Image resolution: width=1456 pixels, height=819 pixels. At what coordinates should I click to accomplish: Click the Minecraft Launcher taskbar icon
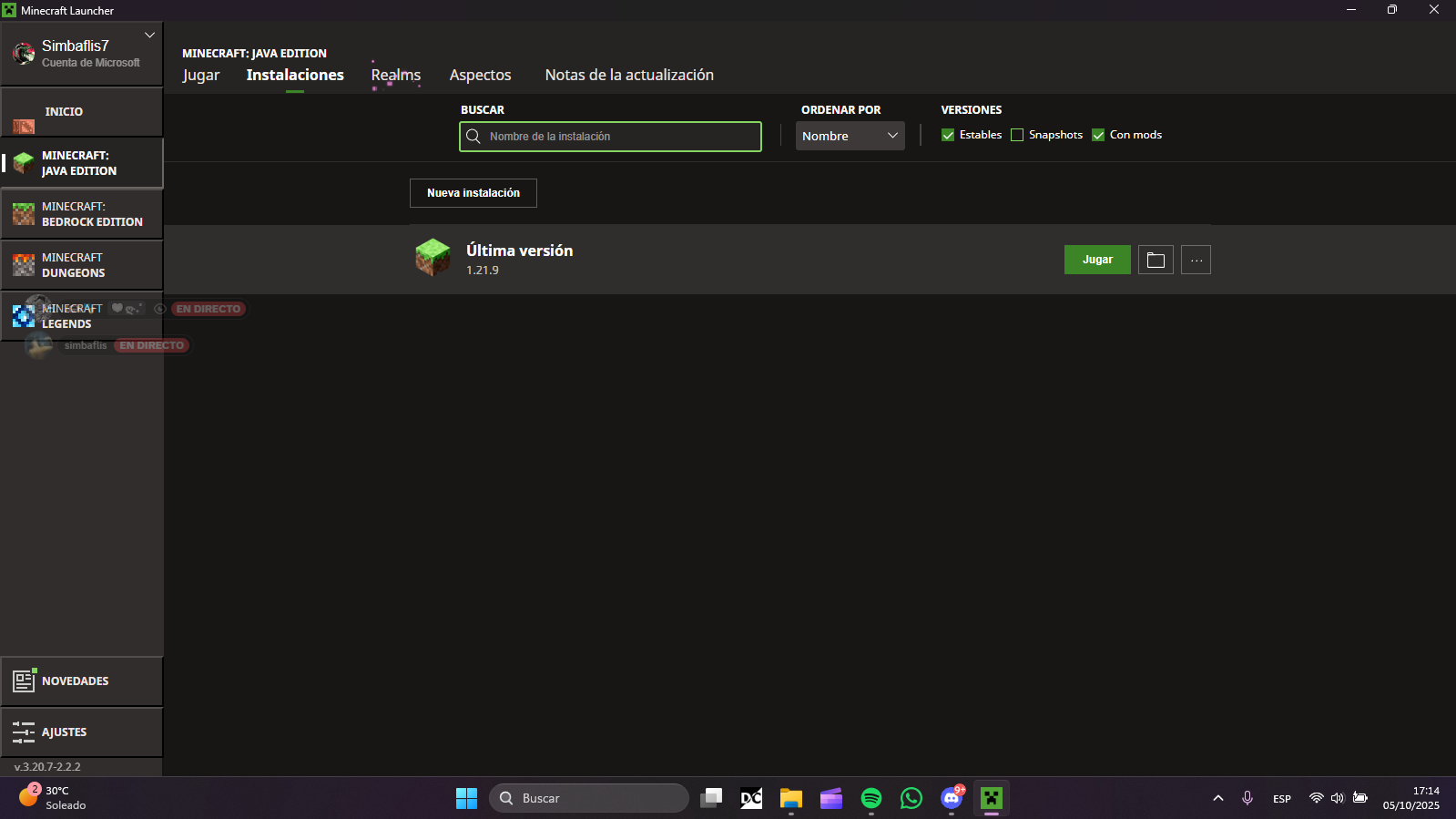point(992,798)
